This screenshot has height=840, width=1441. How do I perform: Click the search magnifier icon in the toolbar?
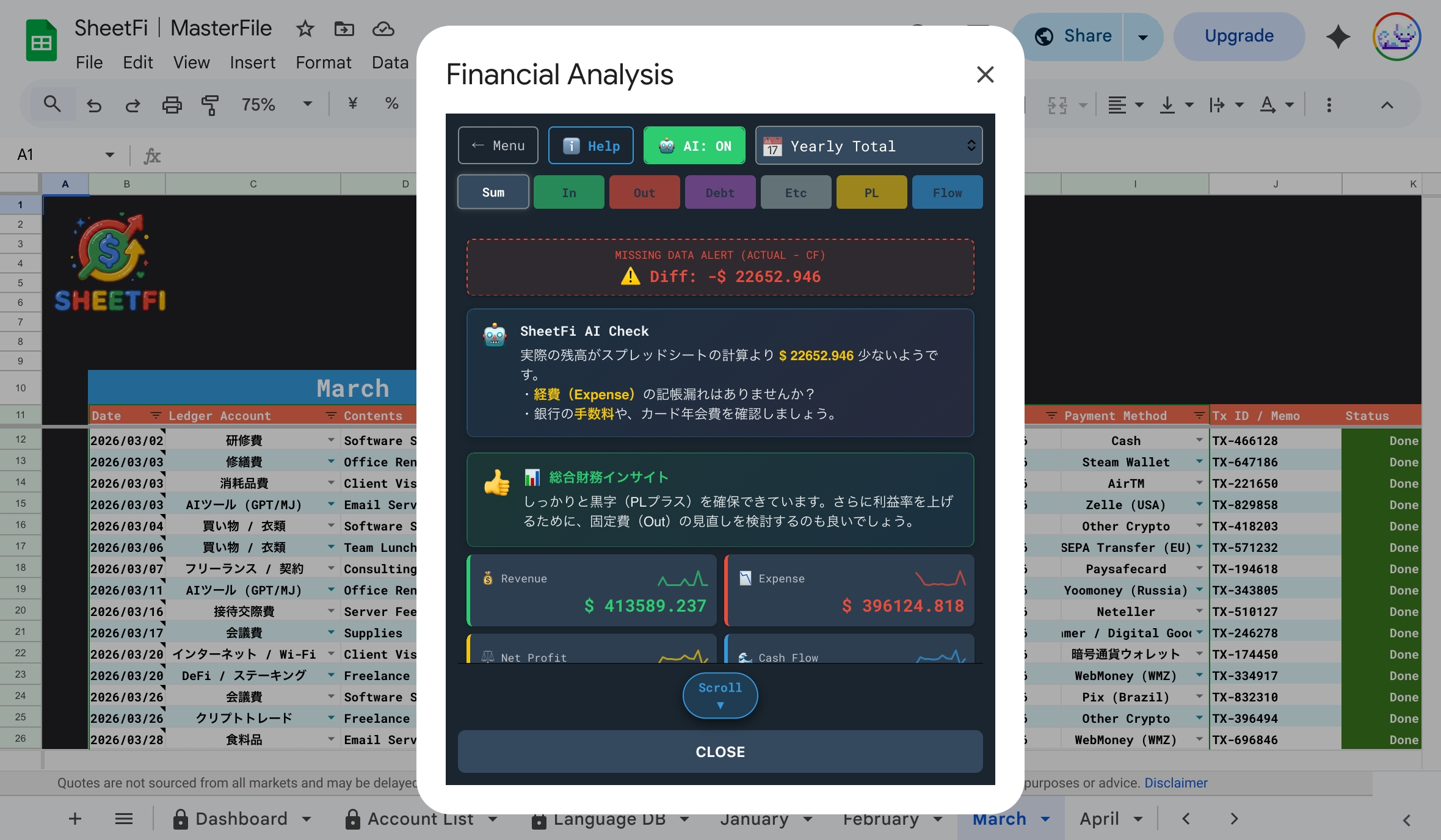click(x=53, y=104)
